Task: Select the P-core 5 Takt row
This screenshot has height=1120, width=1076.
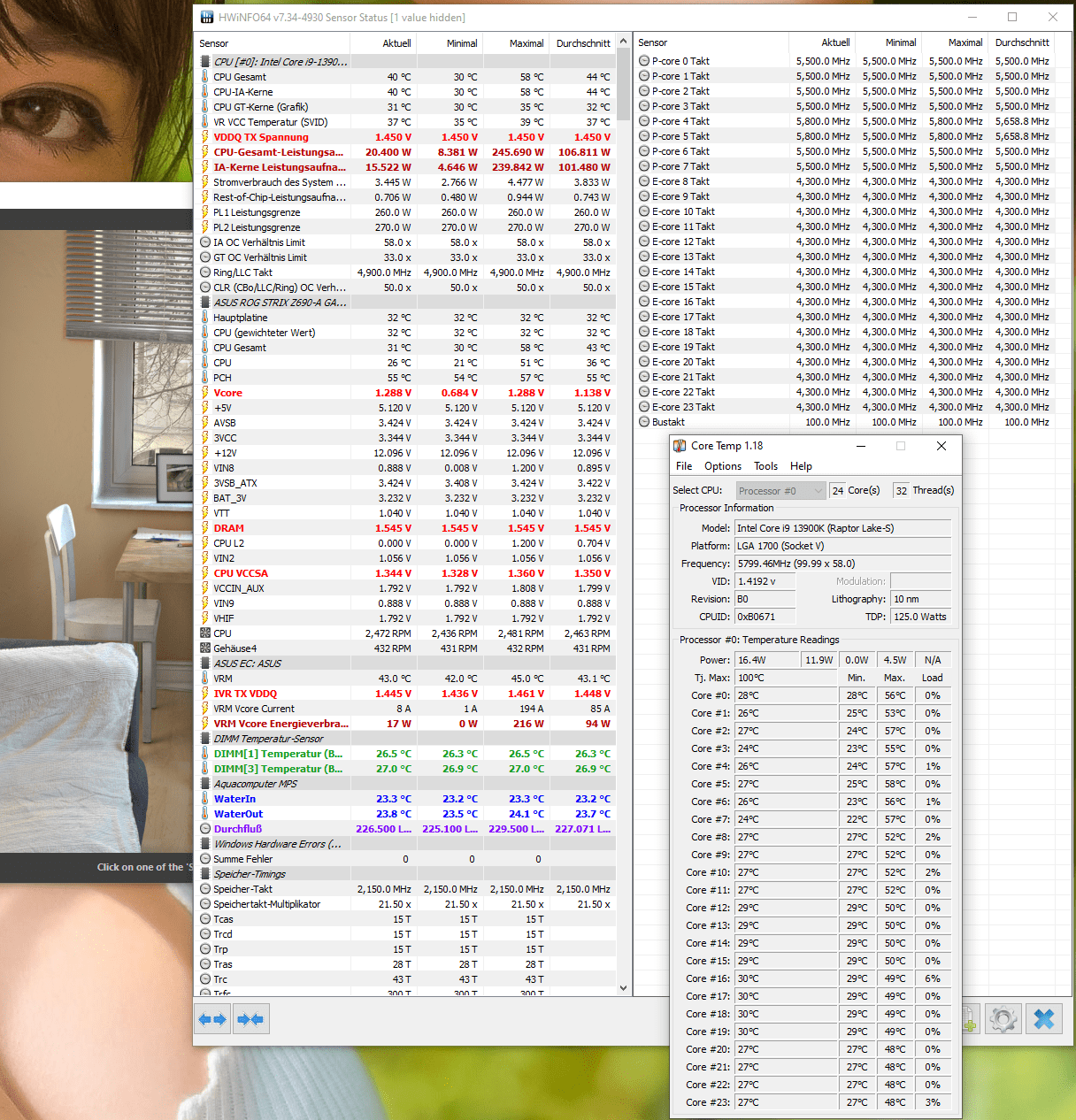Action: click(845, 136)
